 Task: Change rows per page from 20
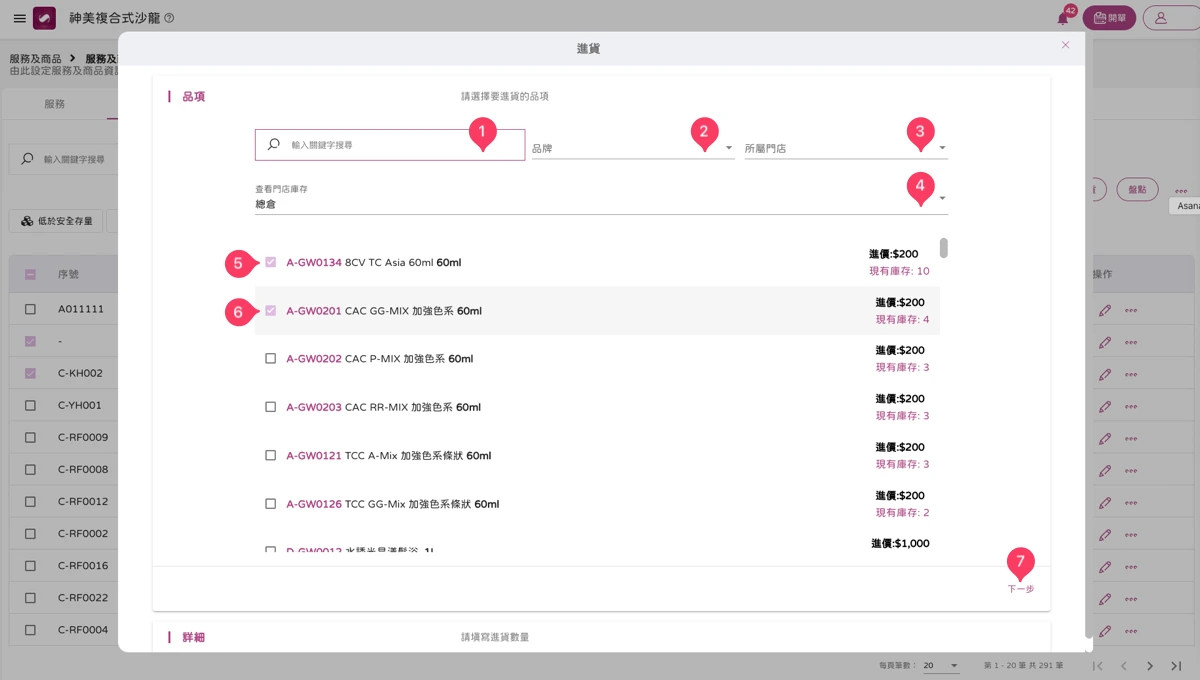point(941,666)
